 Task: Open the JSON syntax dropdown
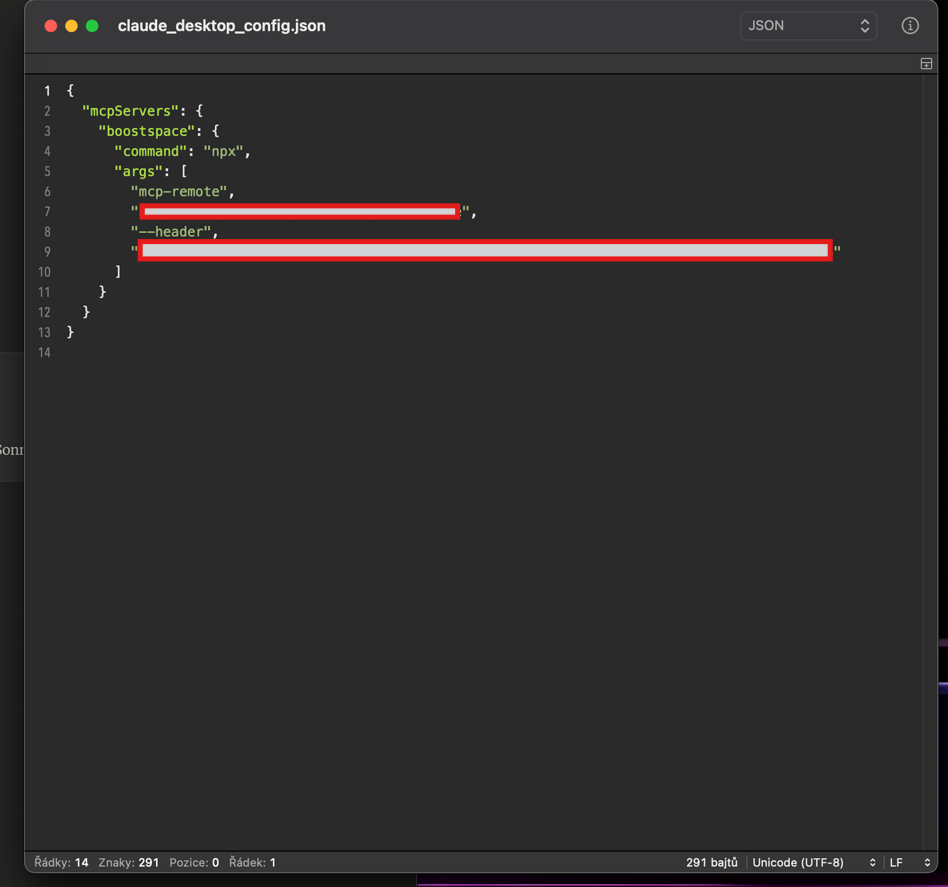(808, 26)
